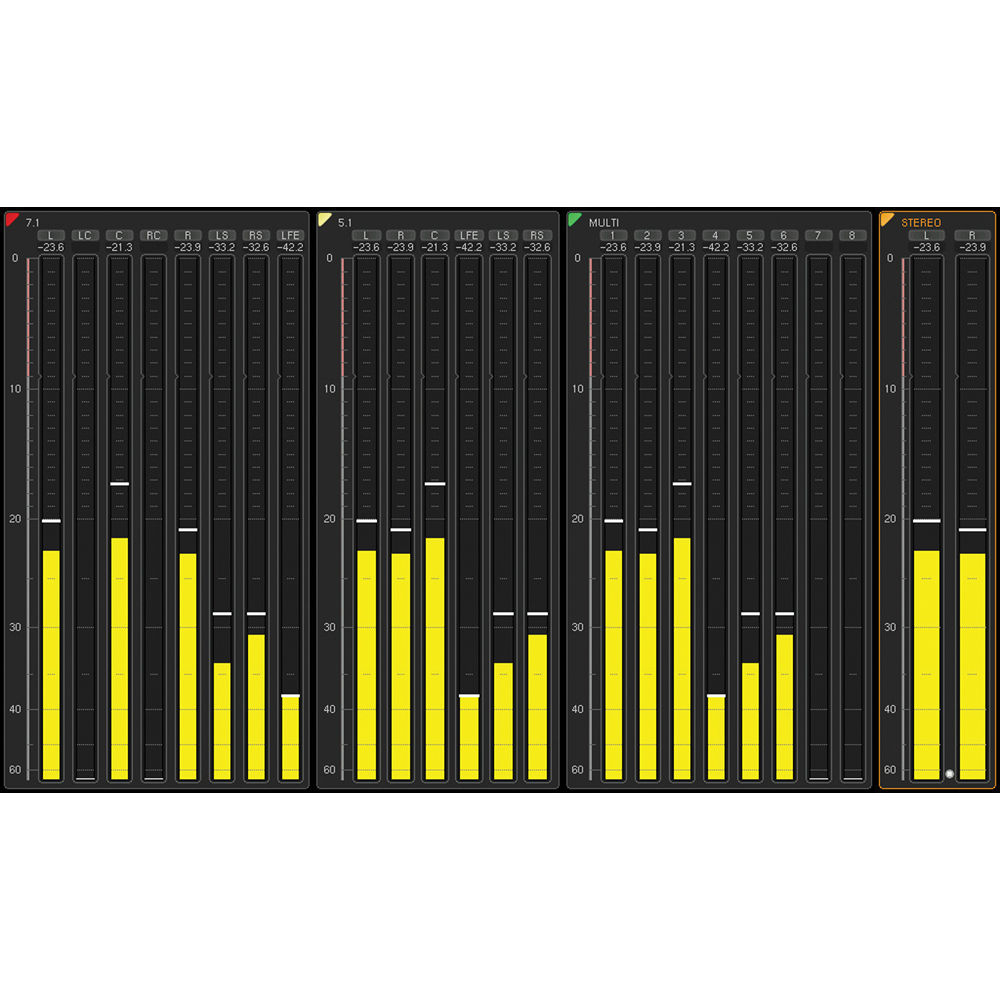Select channel 4 label in MULTI panel
This screenshot has height=1000, width=1000.
point(716,236)
